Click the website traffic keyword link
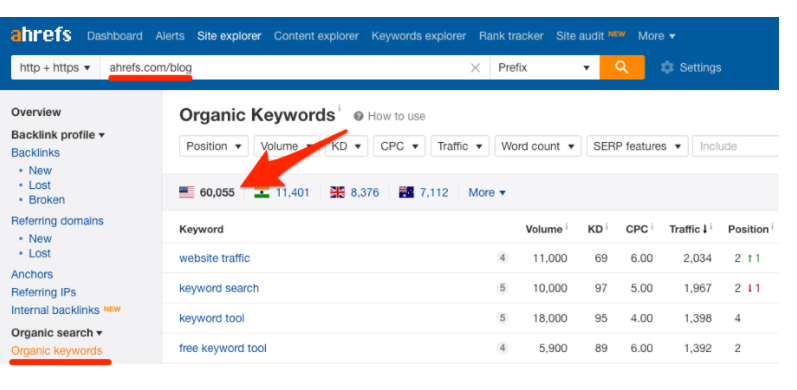Viewport: 797px width, 390px height. pos(214,258)
